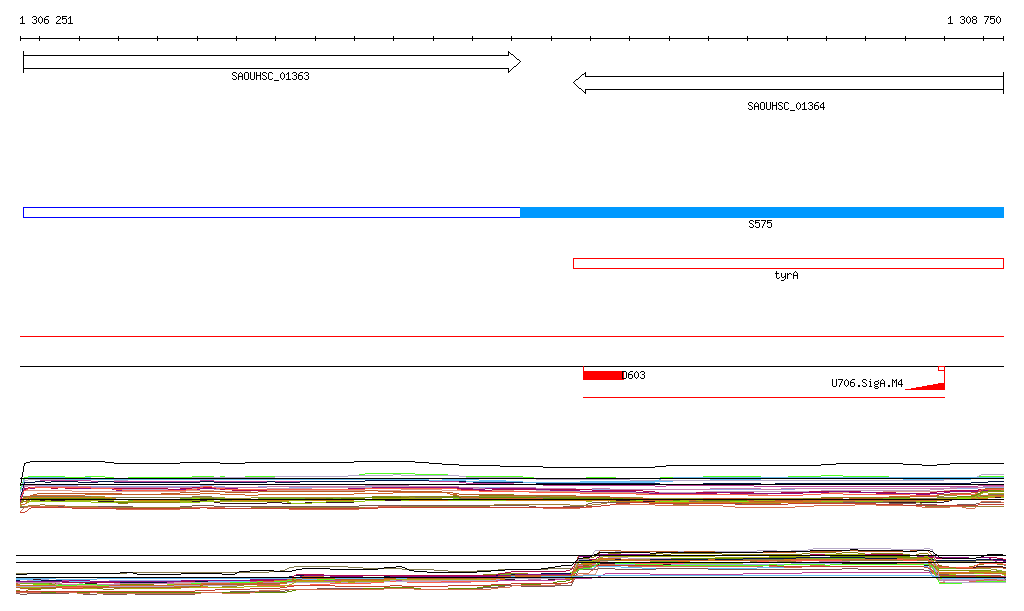Select the red tyrA gene box

click(788, 264)
